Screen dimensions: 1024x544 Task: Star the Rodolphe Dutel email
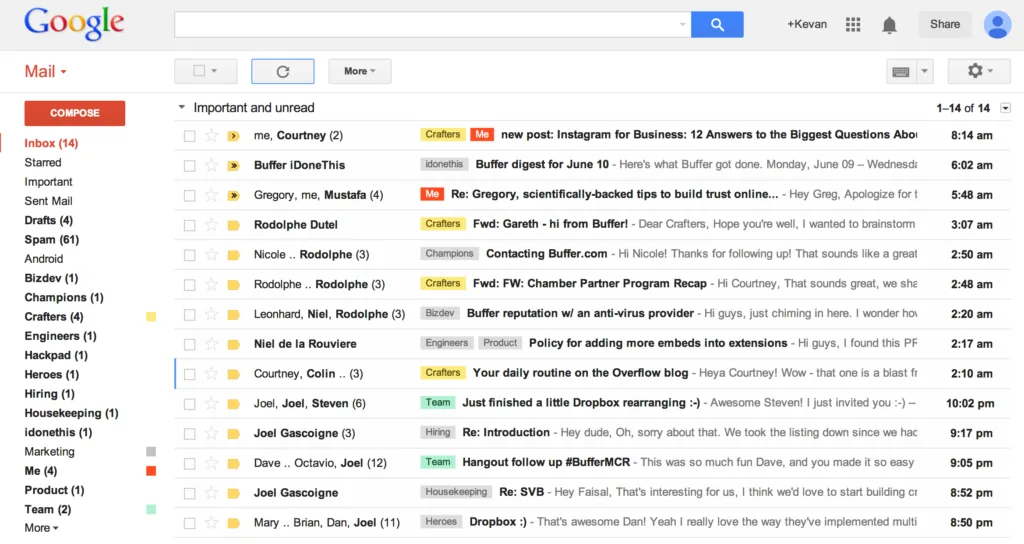pos(211,225)
